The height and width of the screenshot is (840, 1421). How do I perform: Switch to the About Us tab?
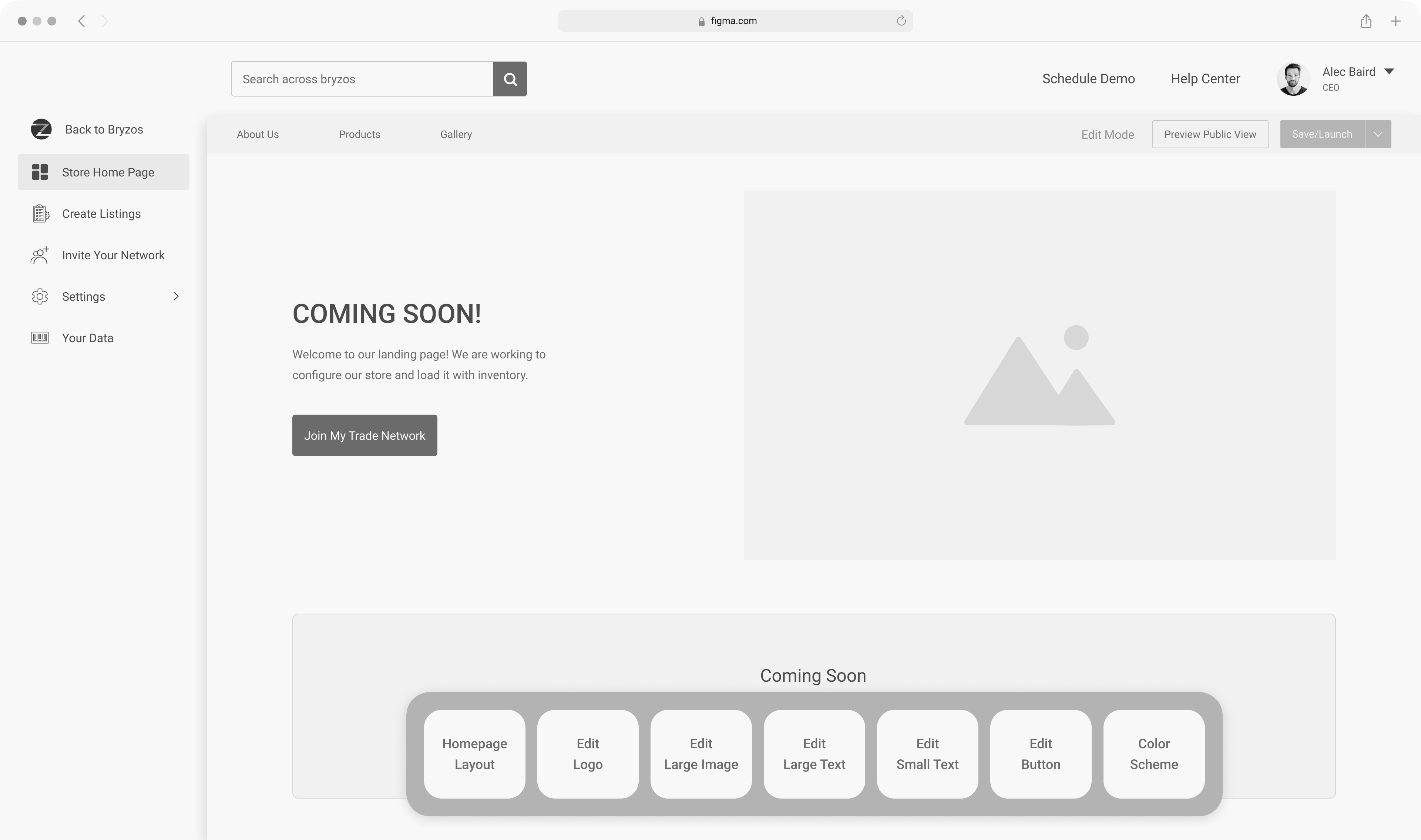point(258,134)
